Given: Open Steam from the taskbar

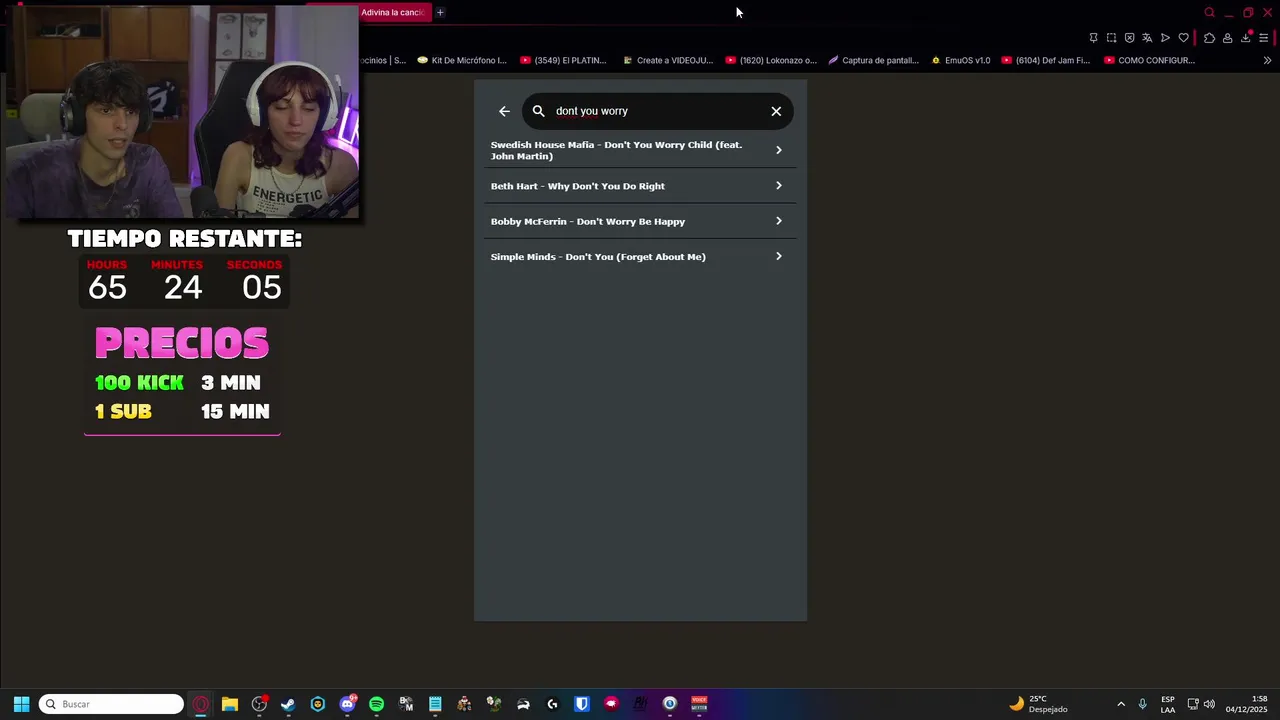Looking at the screenshot, I should coord(288,704).
